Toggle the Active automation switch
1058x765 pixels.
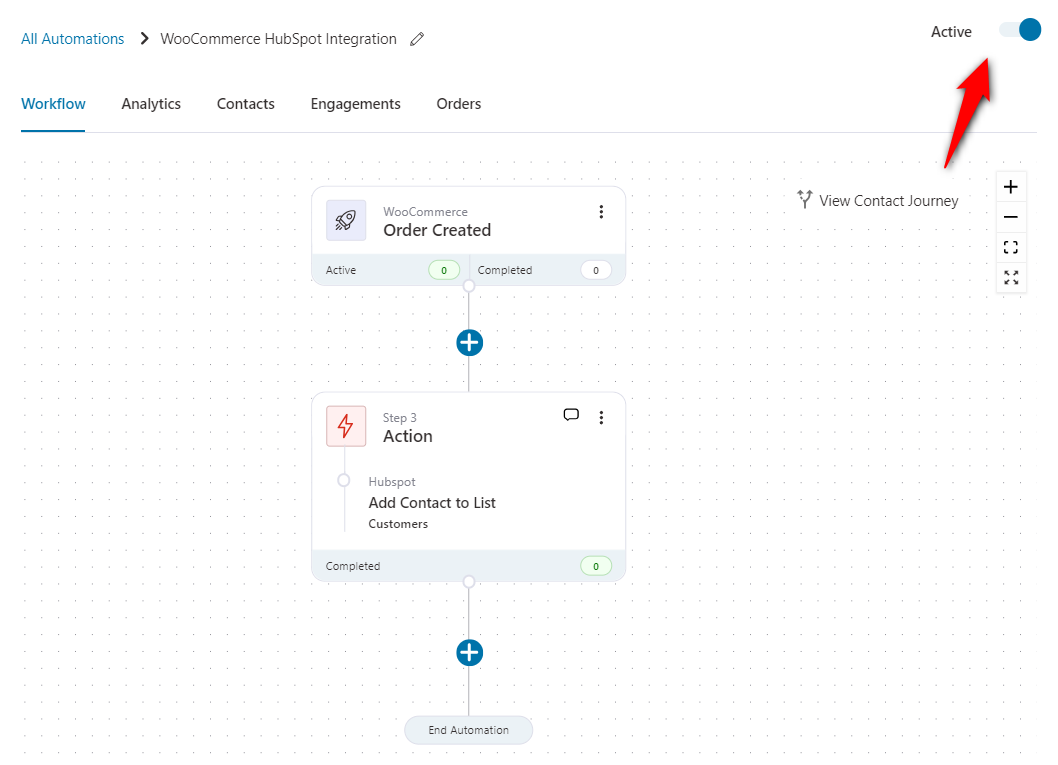pyautogui.click(x=1020, y=30)
